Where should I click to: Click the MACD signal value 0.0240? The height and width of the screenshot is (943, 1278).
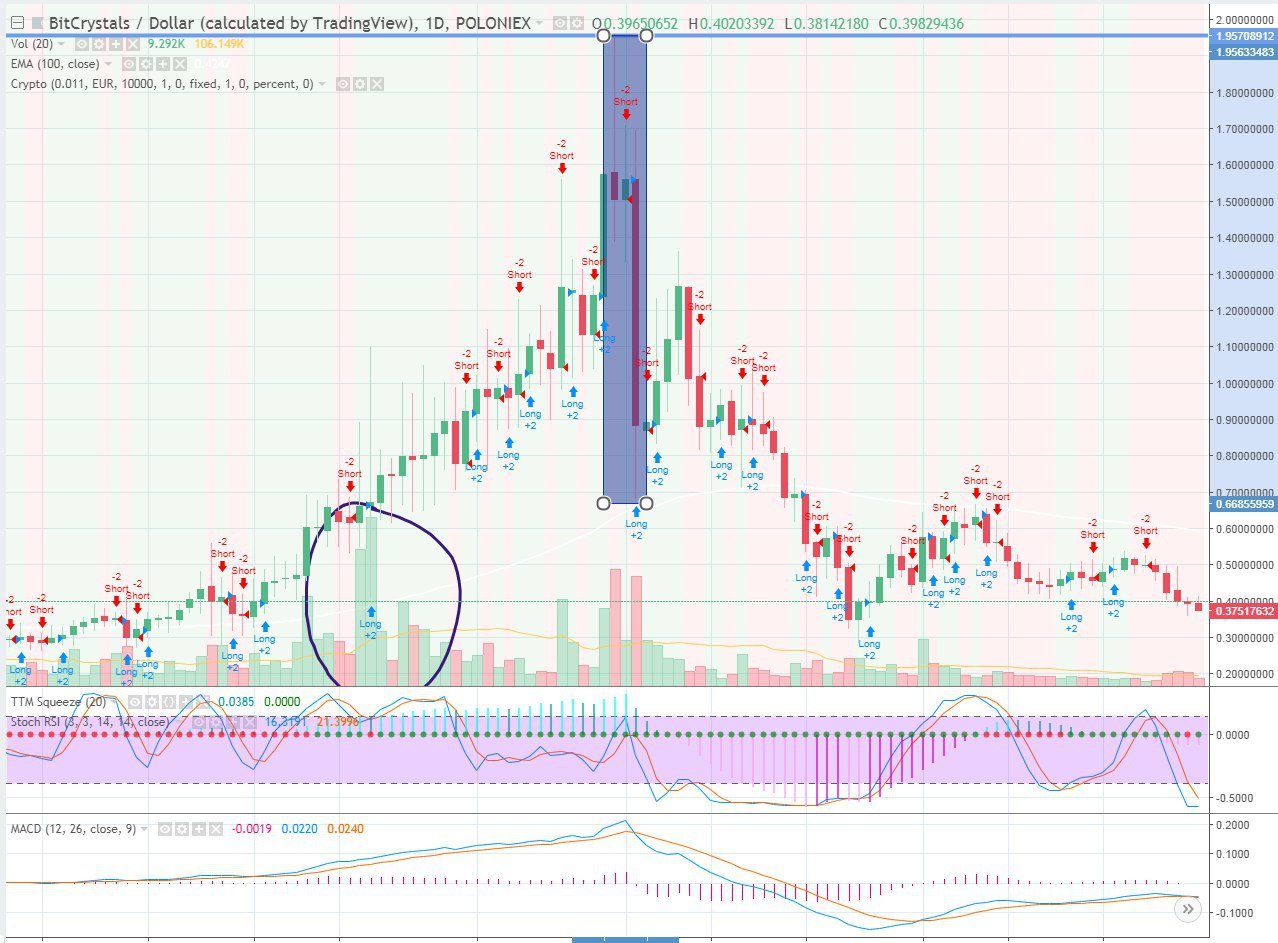pos(346,829)
